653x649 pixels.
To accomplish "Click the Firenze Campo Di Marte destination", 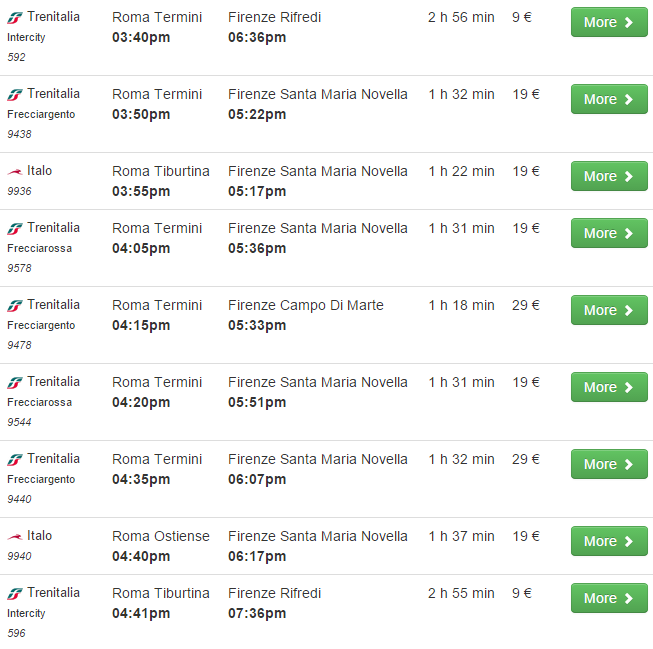I will (x=305, y=305).
